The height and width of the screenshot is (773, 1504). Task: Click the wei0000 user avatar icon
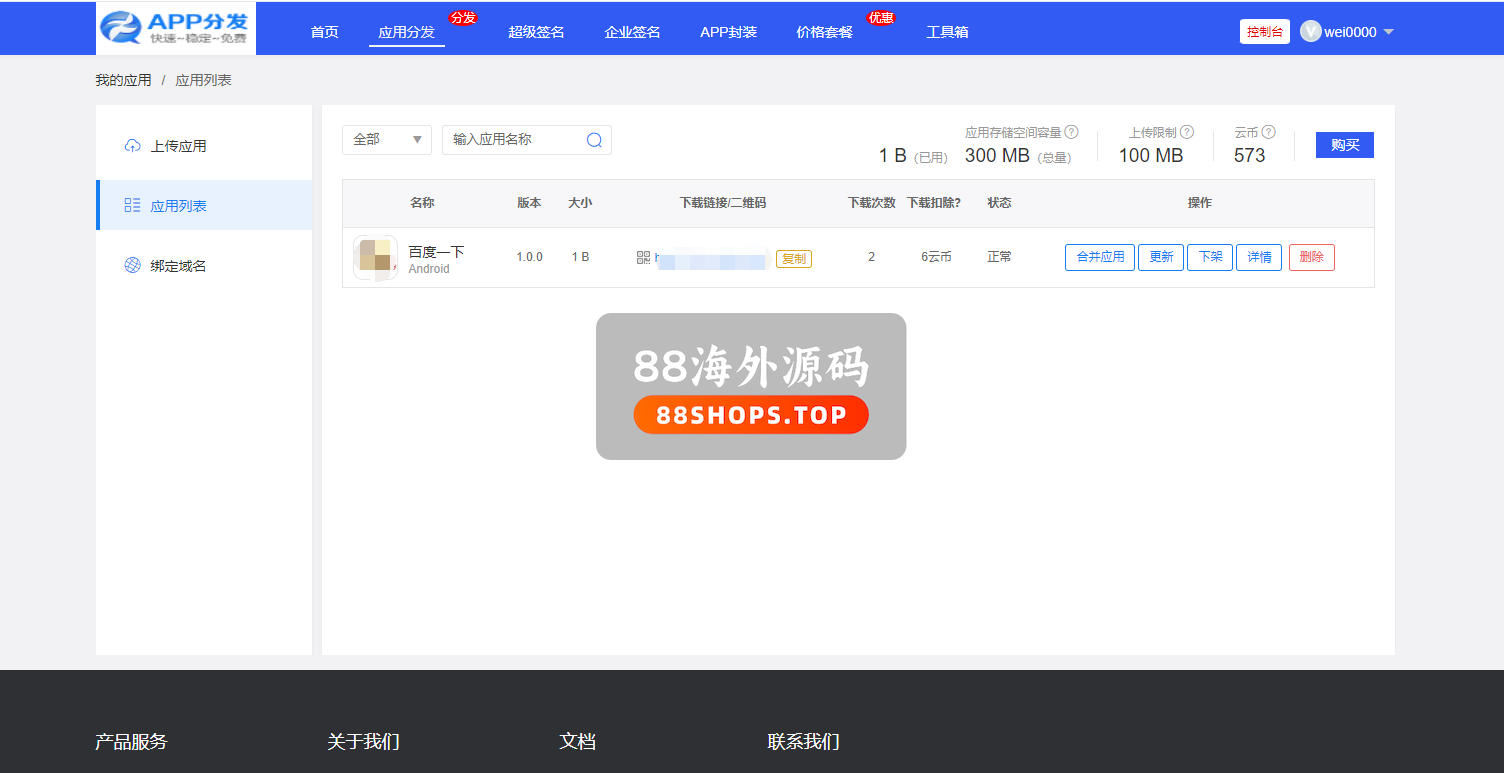(x=1310, y=32)
